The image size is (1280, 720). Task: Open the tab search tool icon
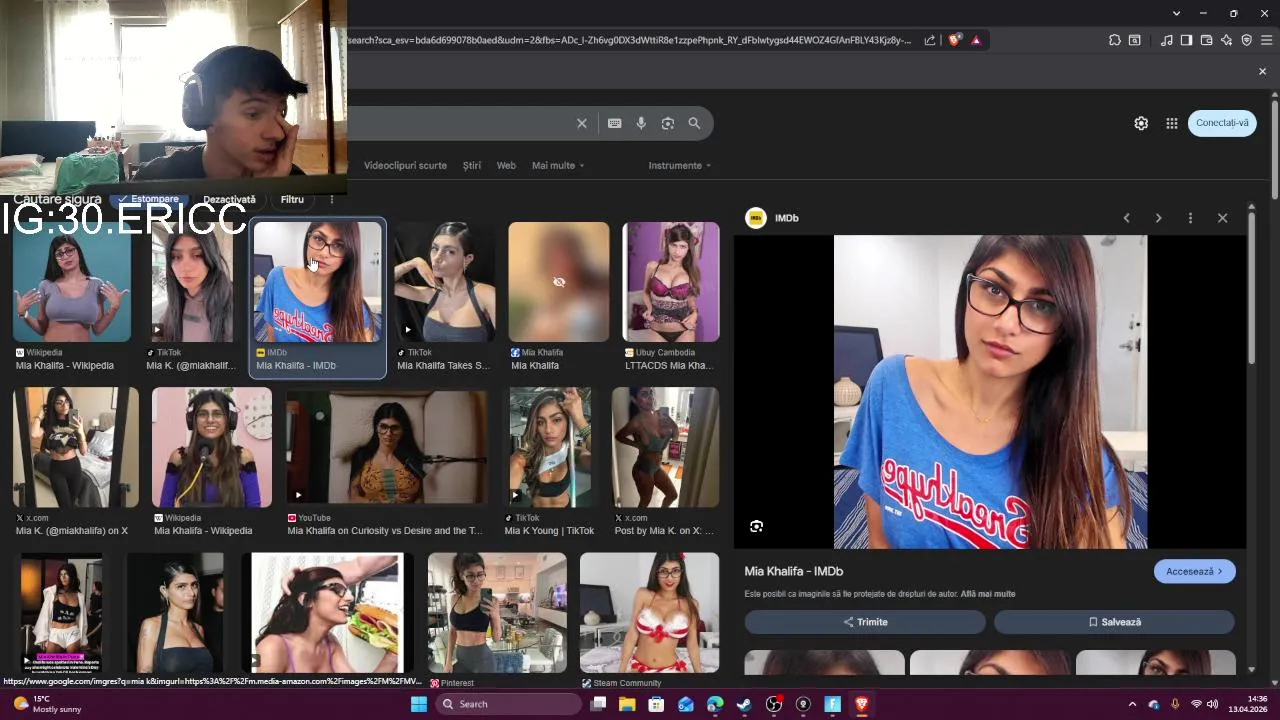pyautogui.click(x=1134, y=40)
